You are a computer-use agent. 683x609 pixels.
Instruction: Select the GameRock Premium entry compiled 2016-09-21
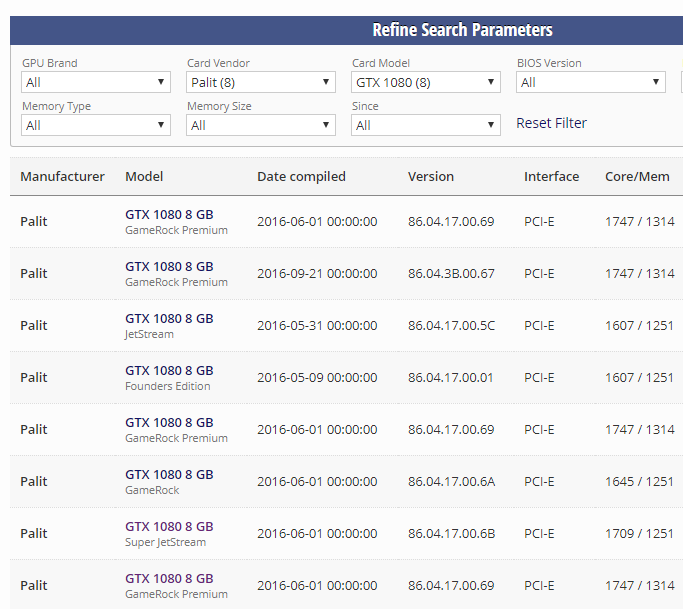pos(169,267)
